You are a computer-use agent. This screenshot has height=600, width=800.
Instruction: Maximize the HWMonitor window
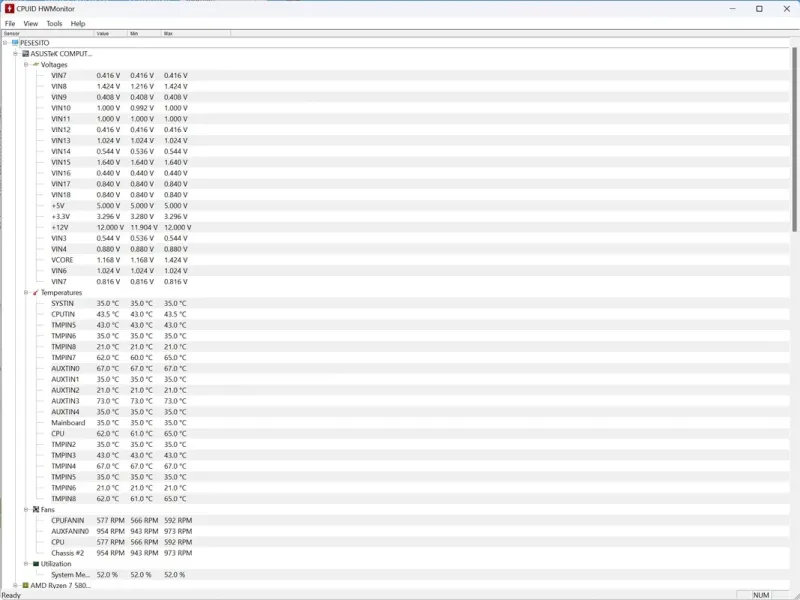pyautogui.click(x=759, y=9)
